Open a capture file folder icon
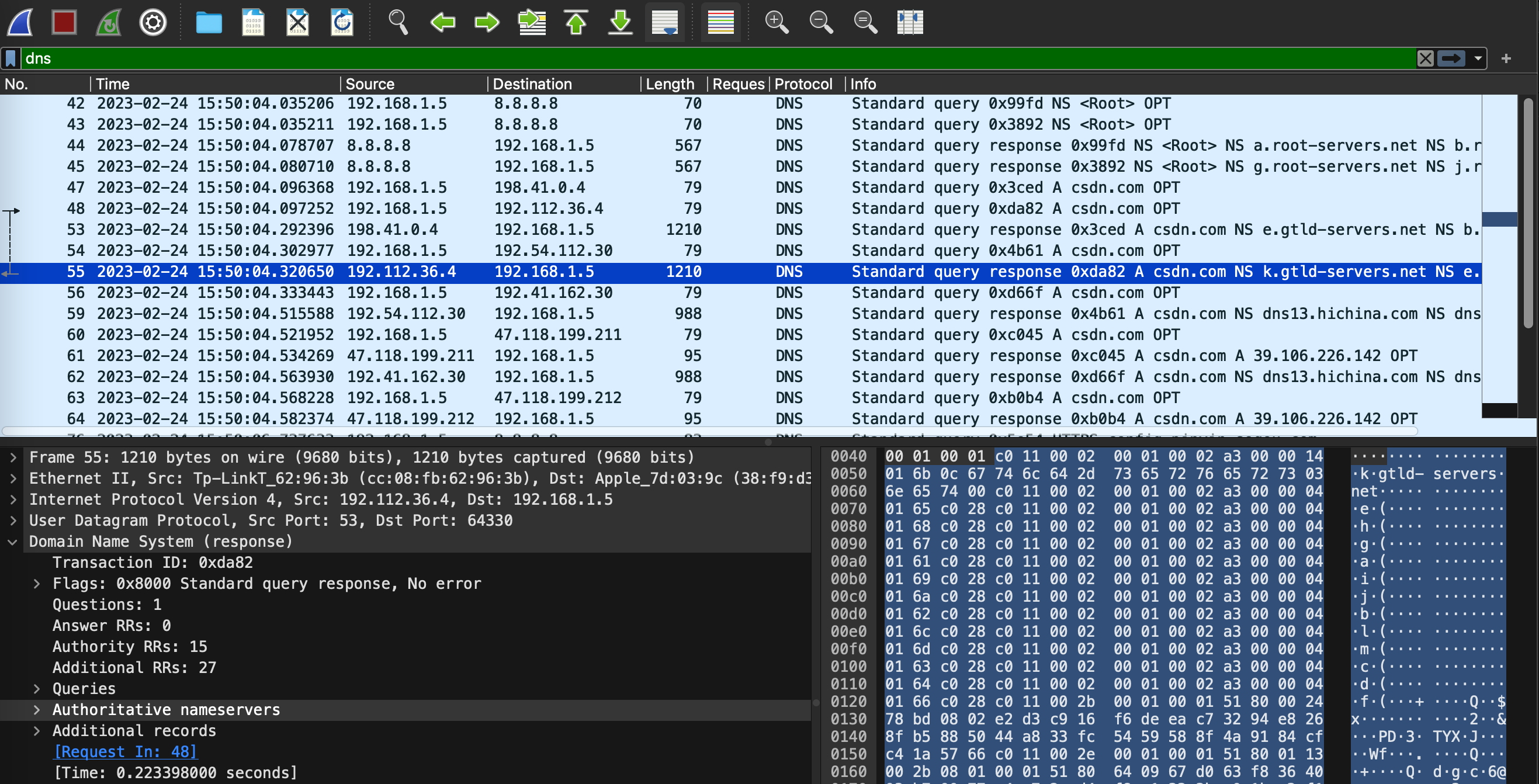This screenshot has width=1539, height=784. [x=209, y=23]
